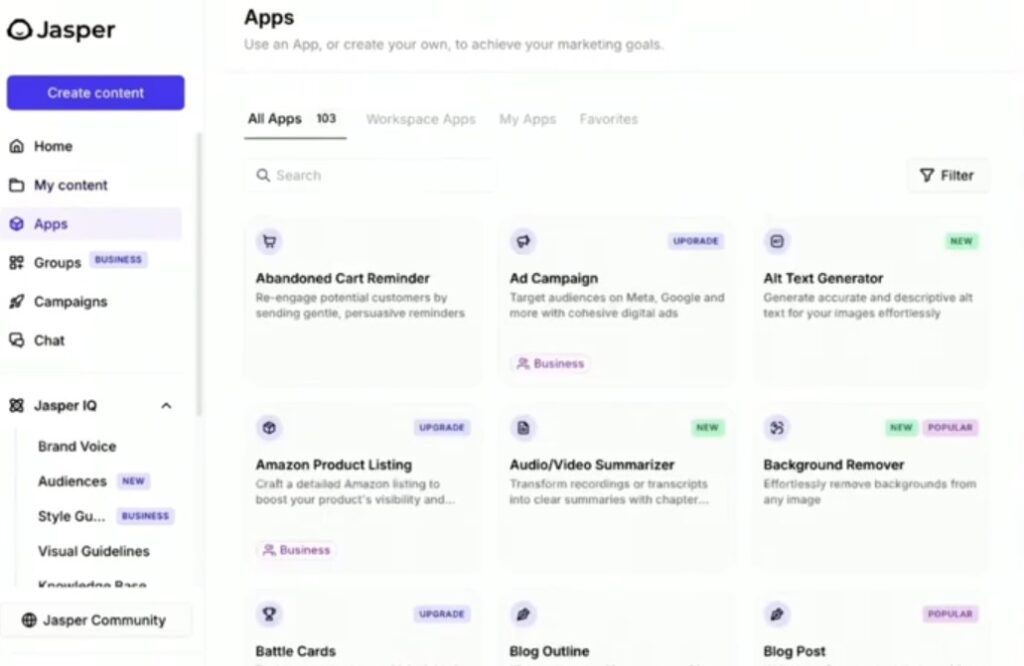Viewport: 1024px width, 666px height.
Task: Click the My content folder icon
Action: tap(17, 185)
